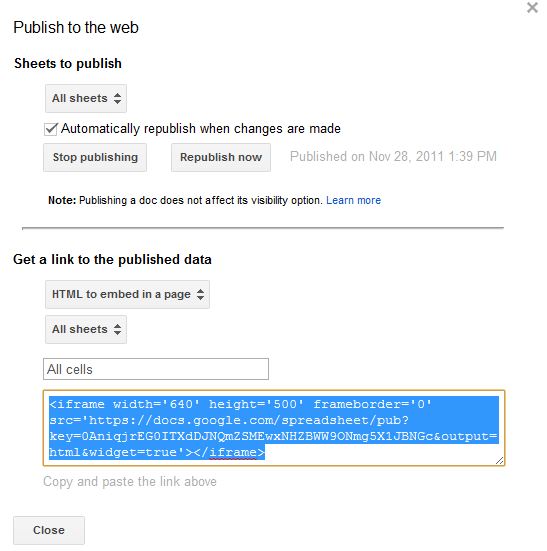Click the Close button at the bottom
Viewport: 547px width, 551px height.
pos(49,530)
